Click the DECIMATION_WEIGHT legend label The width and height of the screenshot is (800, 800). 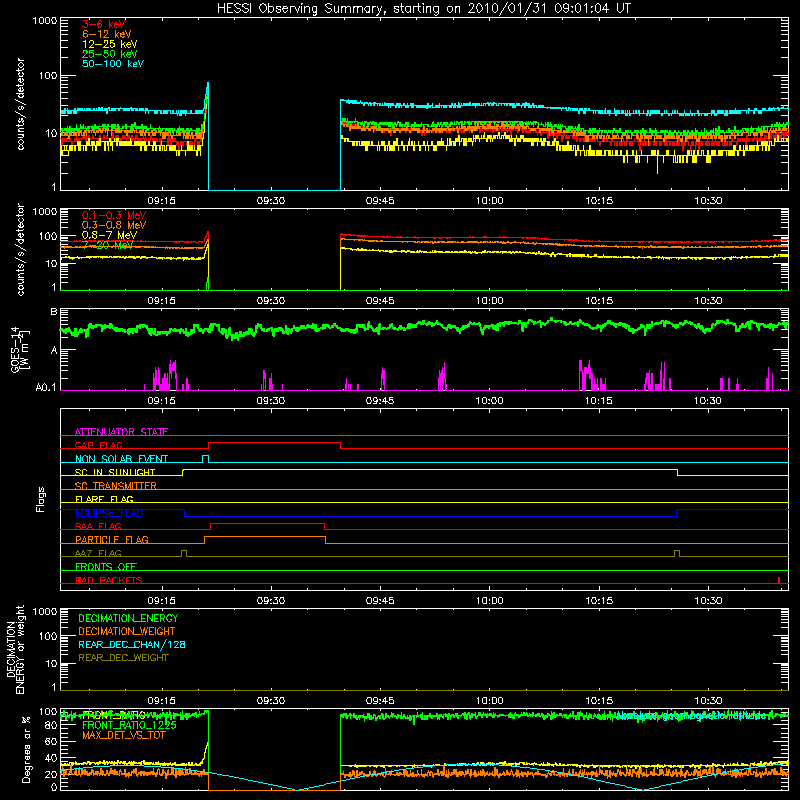[127, 631]
